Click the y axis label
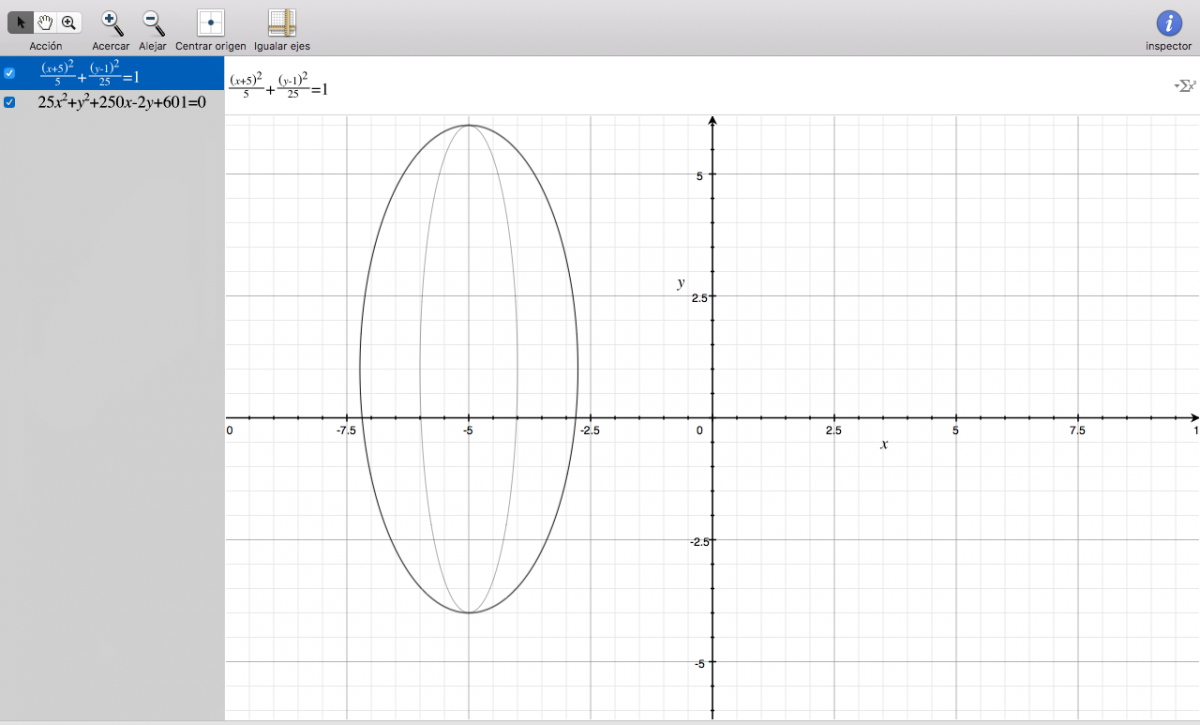This screenshot has height=725, width=1200. tap(681, 283)
